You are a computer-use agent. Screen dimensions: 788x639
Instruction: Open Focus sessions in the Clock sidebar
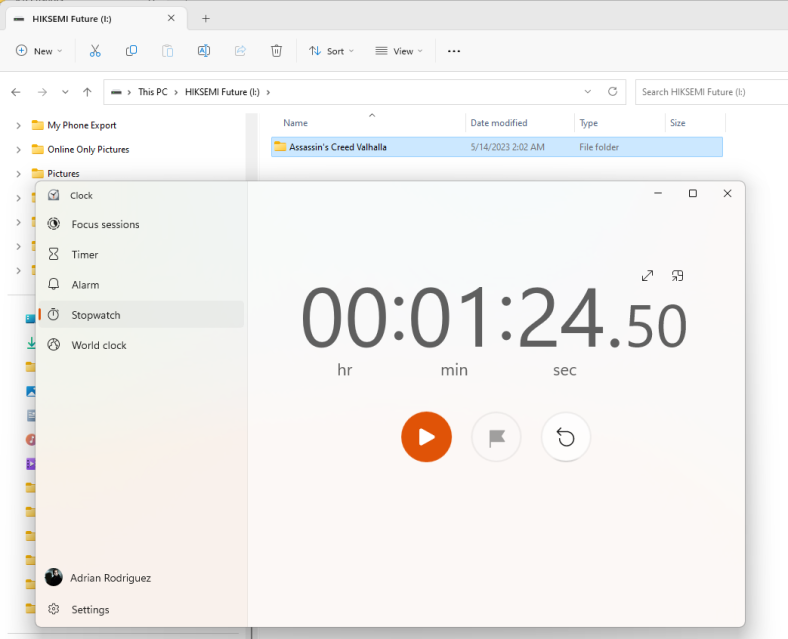pos(105,225)
